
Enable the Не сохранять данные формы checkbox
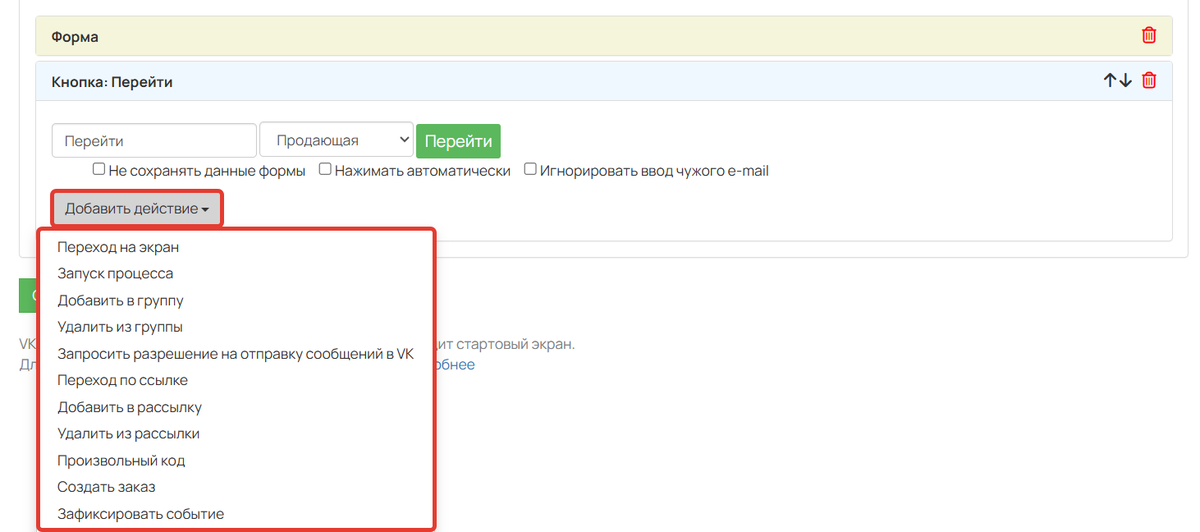click(x=99, y=170)
